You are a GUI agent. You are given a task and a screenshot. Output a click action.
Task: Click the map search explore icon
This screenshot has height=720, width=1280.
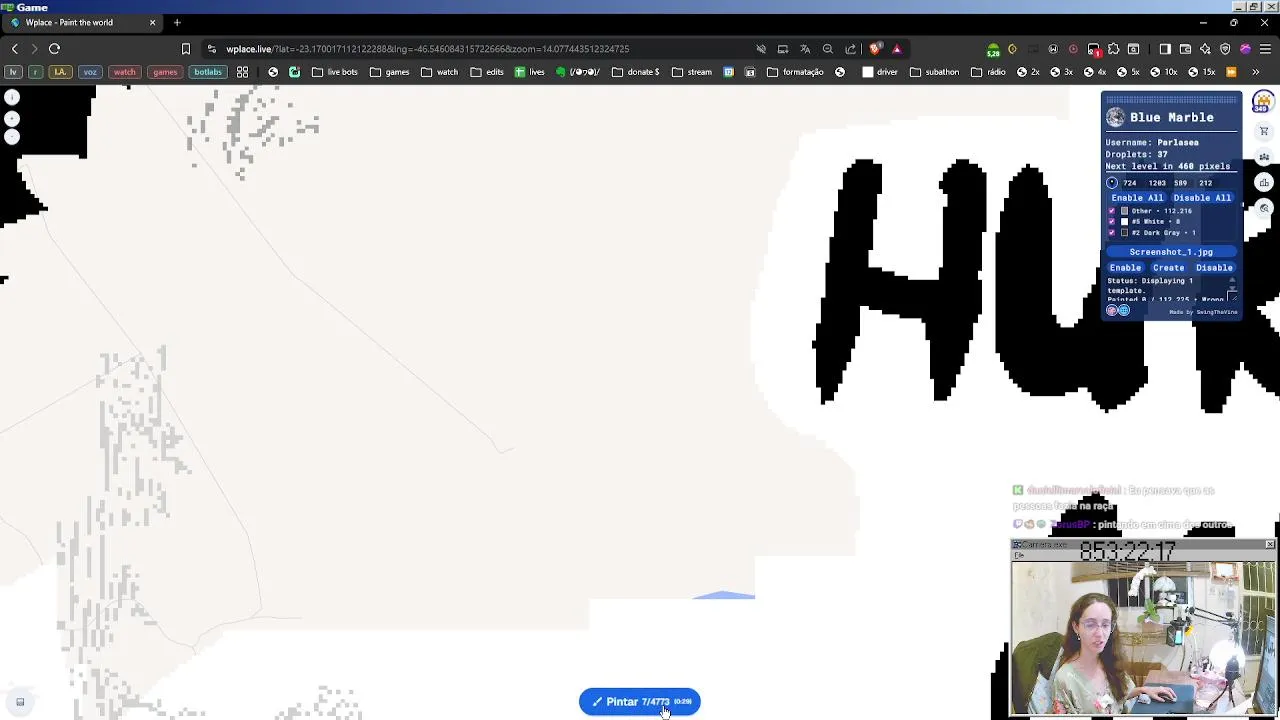click(1264, 208)
